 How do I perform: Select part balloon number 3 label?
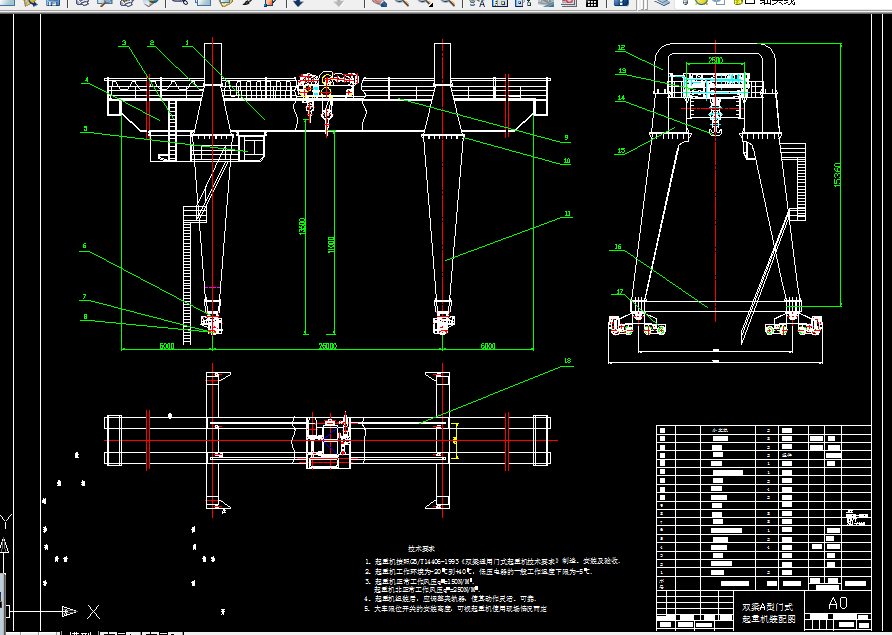[x=124, y=43]
